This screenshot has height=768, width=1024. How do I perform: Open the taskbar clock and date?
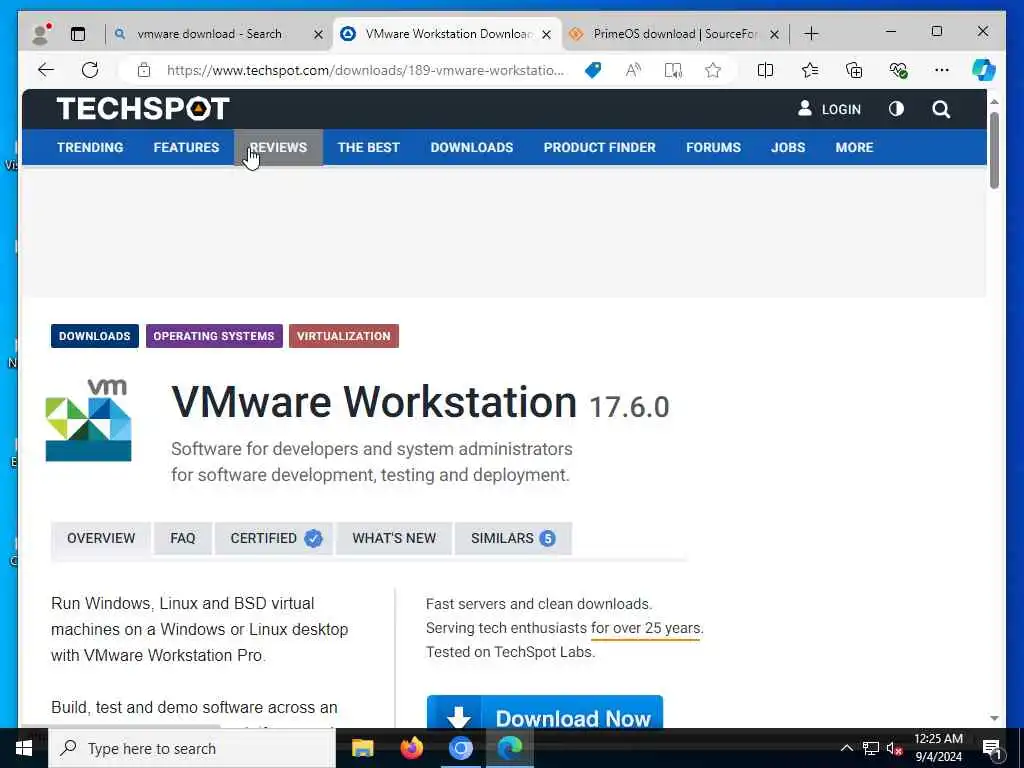[x=938, y=748]
